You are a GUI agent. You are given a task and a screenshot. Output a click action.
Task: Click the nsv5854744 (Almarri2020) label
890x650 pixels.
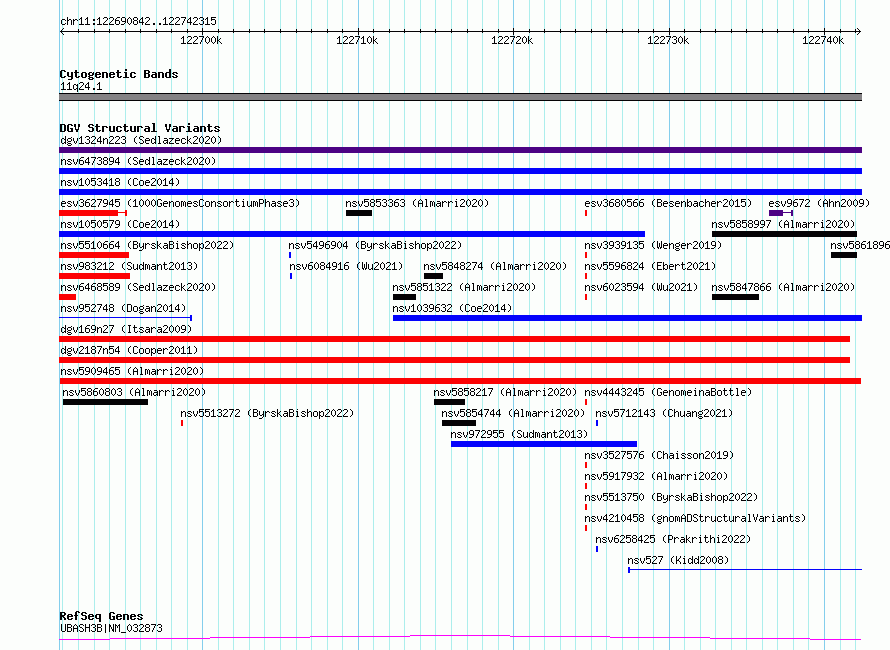tap(513, 413)
